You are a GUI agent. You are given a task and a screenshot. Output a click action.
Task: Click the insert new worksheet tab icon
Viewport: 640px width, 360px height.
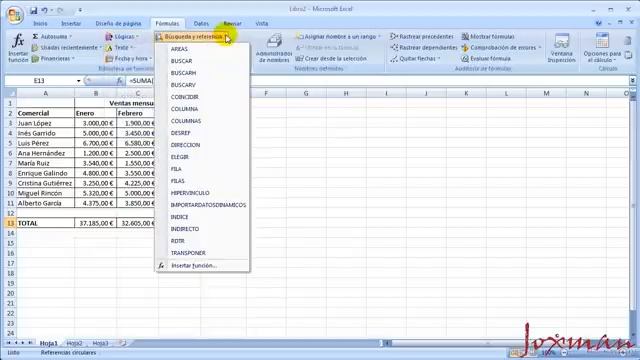click(122, 343)
